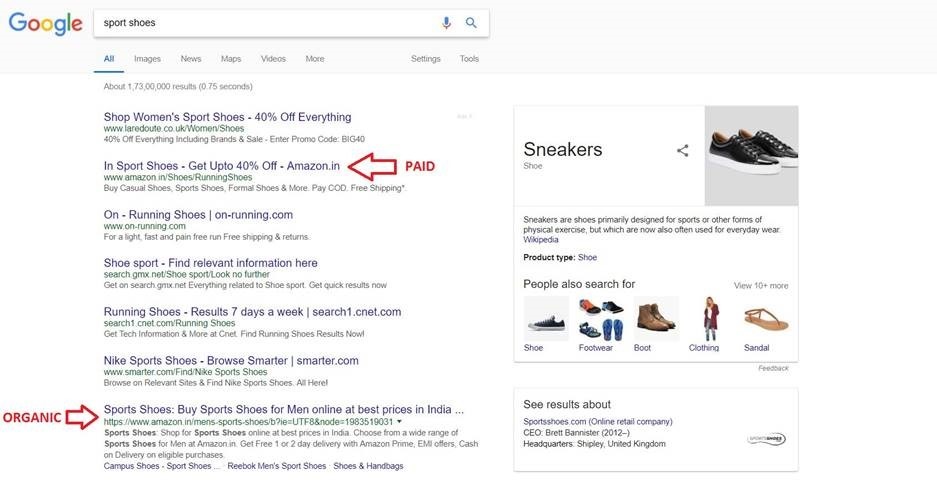Switch to the News tab
937x486 pixels.
191,59
